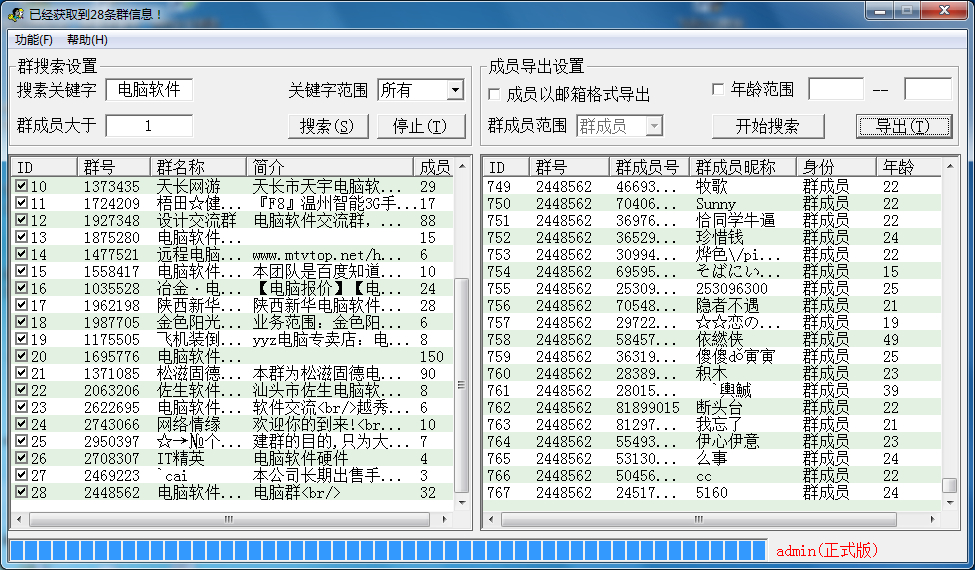Image resolution: width=975 pixels, height=570 pixels.
Task: Click the left list horizontal scrollbar
Action: (x=230, y=520)
